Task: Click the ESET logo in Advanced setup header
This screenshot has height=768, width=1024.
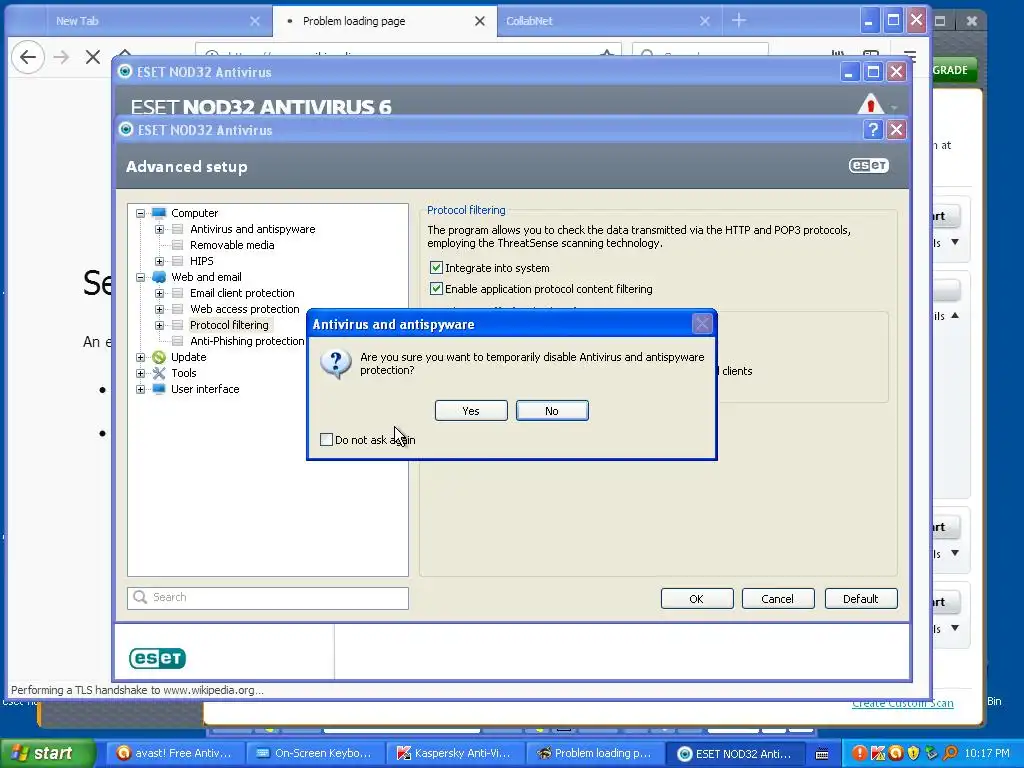Action: pyautogui.click(x=869, y=165)
